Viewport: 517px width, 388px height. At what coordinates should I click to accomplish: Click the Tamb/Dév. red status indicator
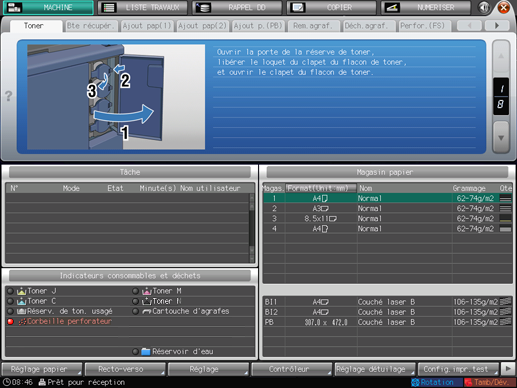point(490,382)
